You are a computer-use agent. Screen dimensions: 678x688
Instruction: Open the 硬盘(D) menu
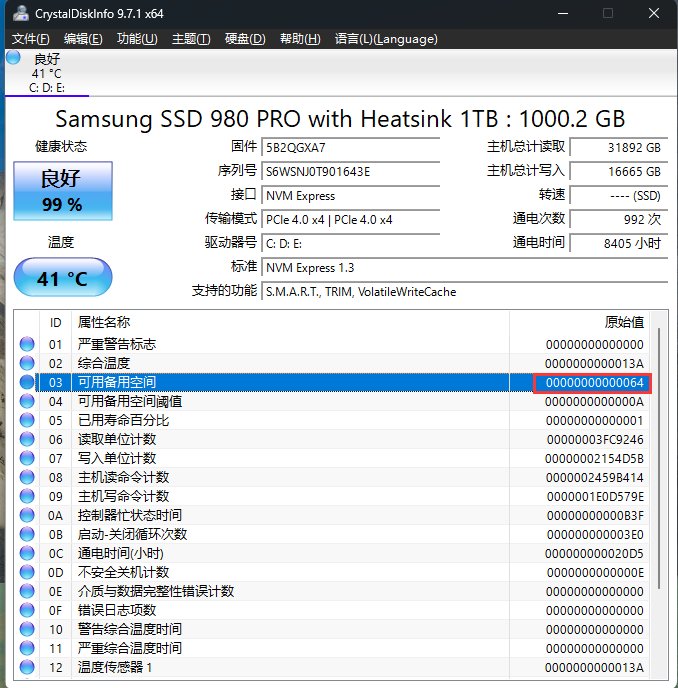[245, 39]
